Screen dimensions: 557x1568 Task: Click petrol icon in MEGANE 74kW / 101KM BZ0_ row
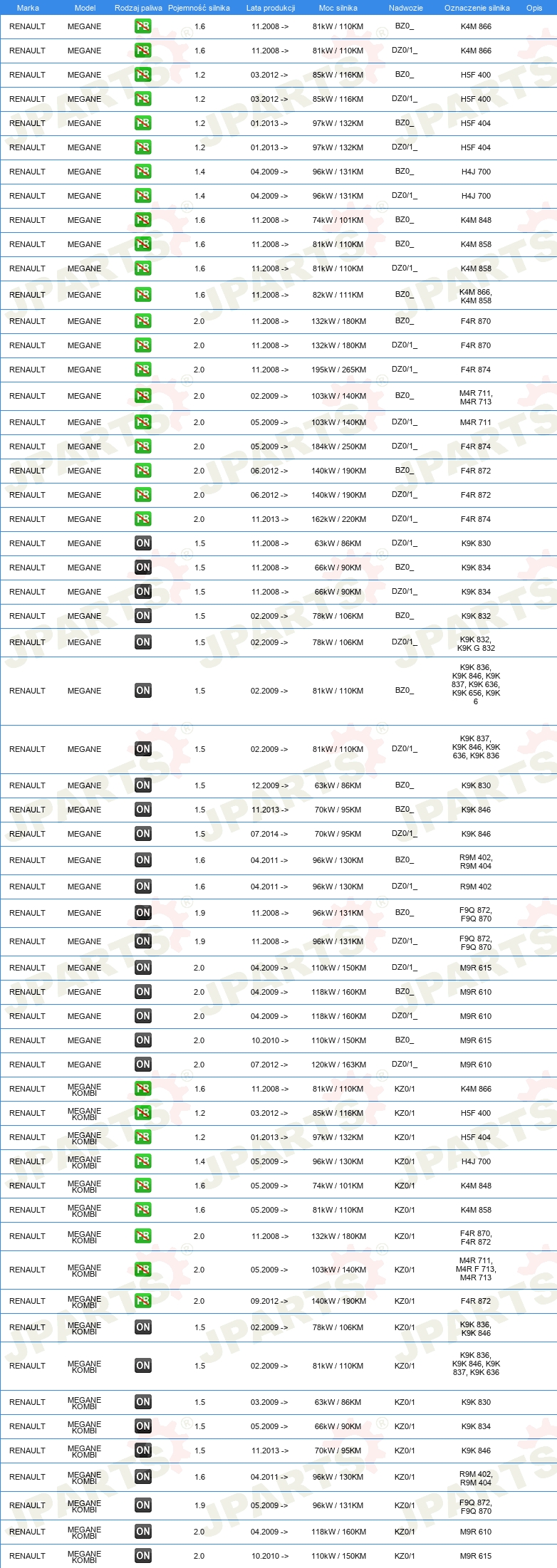click(x=142, y=220)
